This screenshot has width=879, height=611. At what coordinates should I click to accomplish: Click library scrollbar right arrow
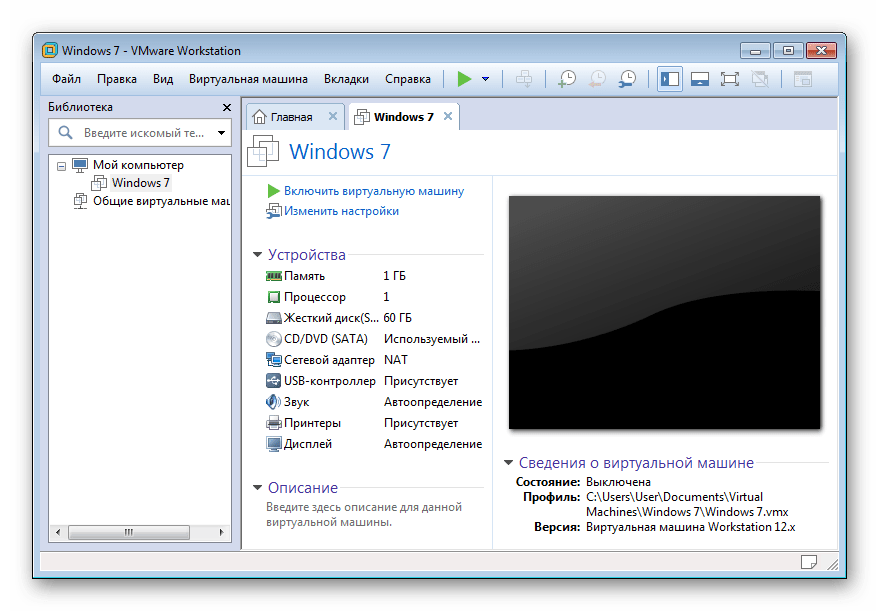point(221,532)
